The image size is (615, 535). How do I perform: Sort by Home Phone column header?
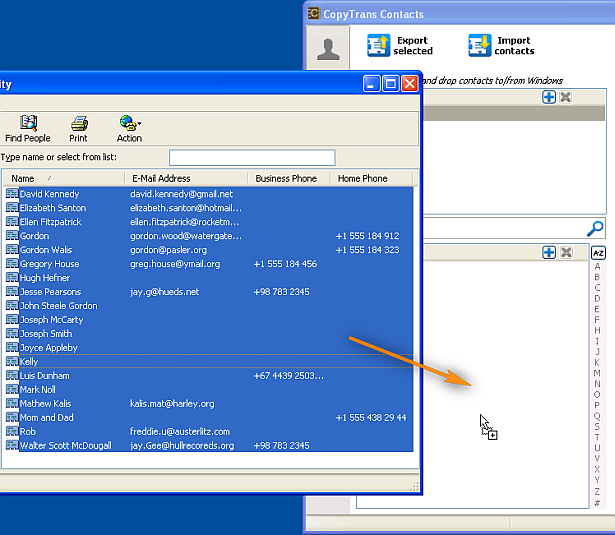tap(372, 178)
